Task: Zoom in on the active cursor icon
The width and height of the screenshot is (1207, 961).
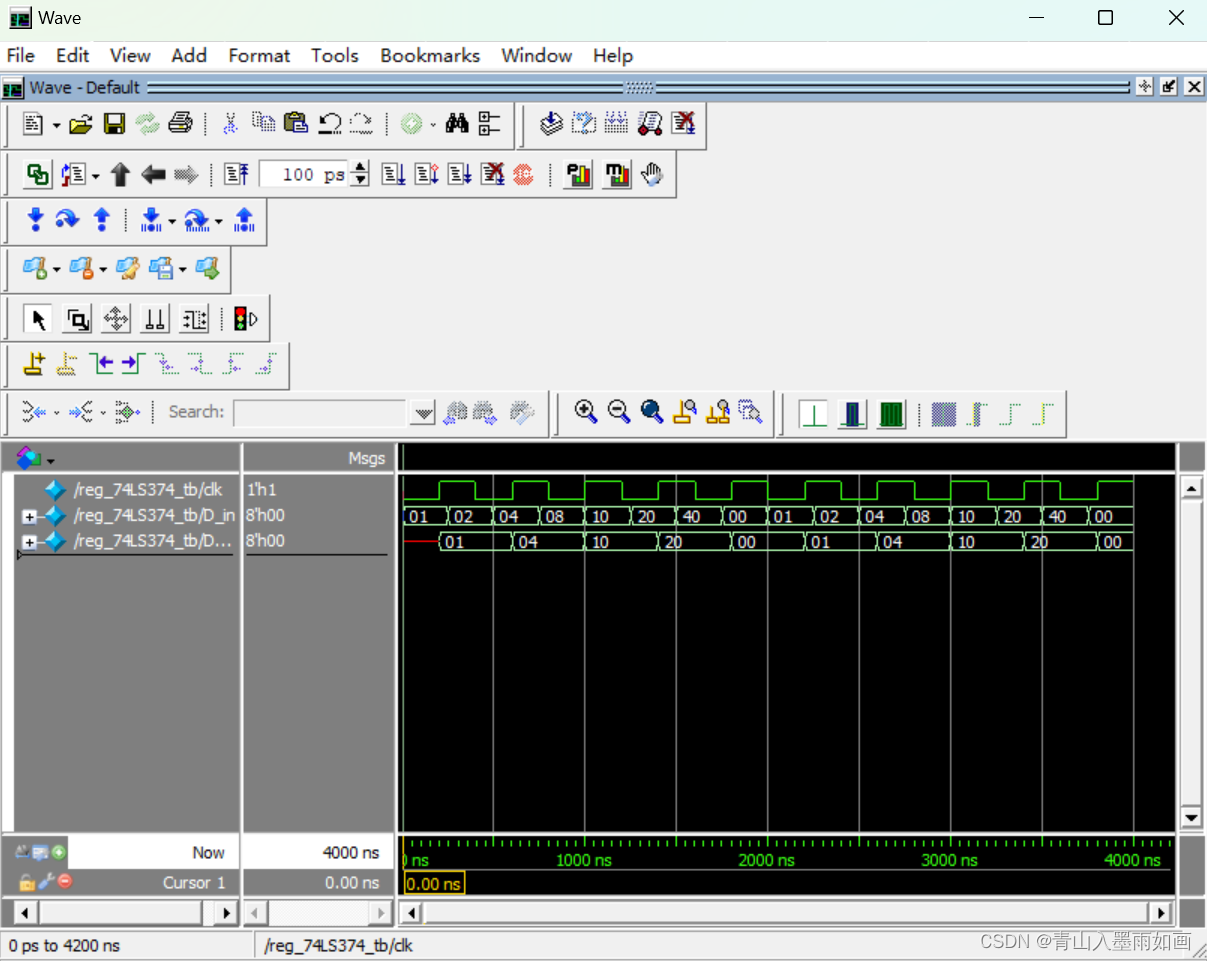Action: pyautogui.click(x=685, y=411)
